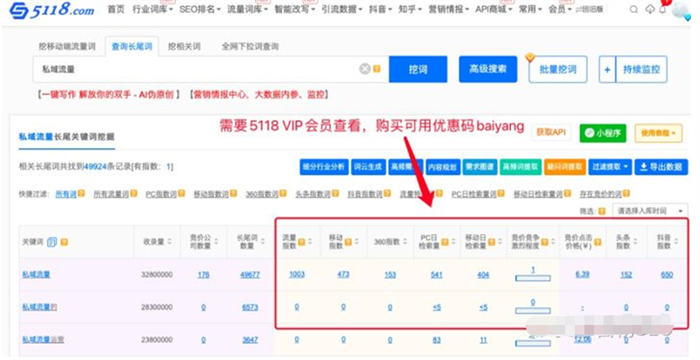Go to 首页 in the navigation bar
Image resolution: width=700 pixels, height=360 pixels.
click(117, 9)
